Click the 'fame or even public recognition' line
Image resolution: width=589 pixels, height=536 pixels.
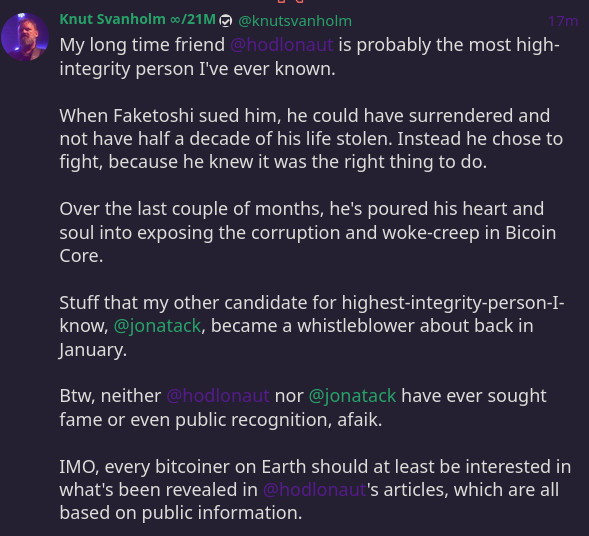(221, 420)
